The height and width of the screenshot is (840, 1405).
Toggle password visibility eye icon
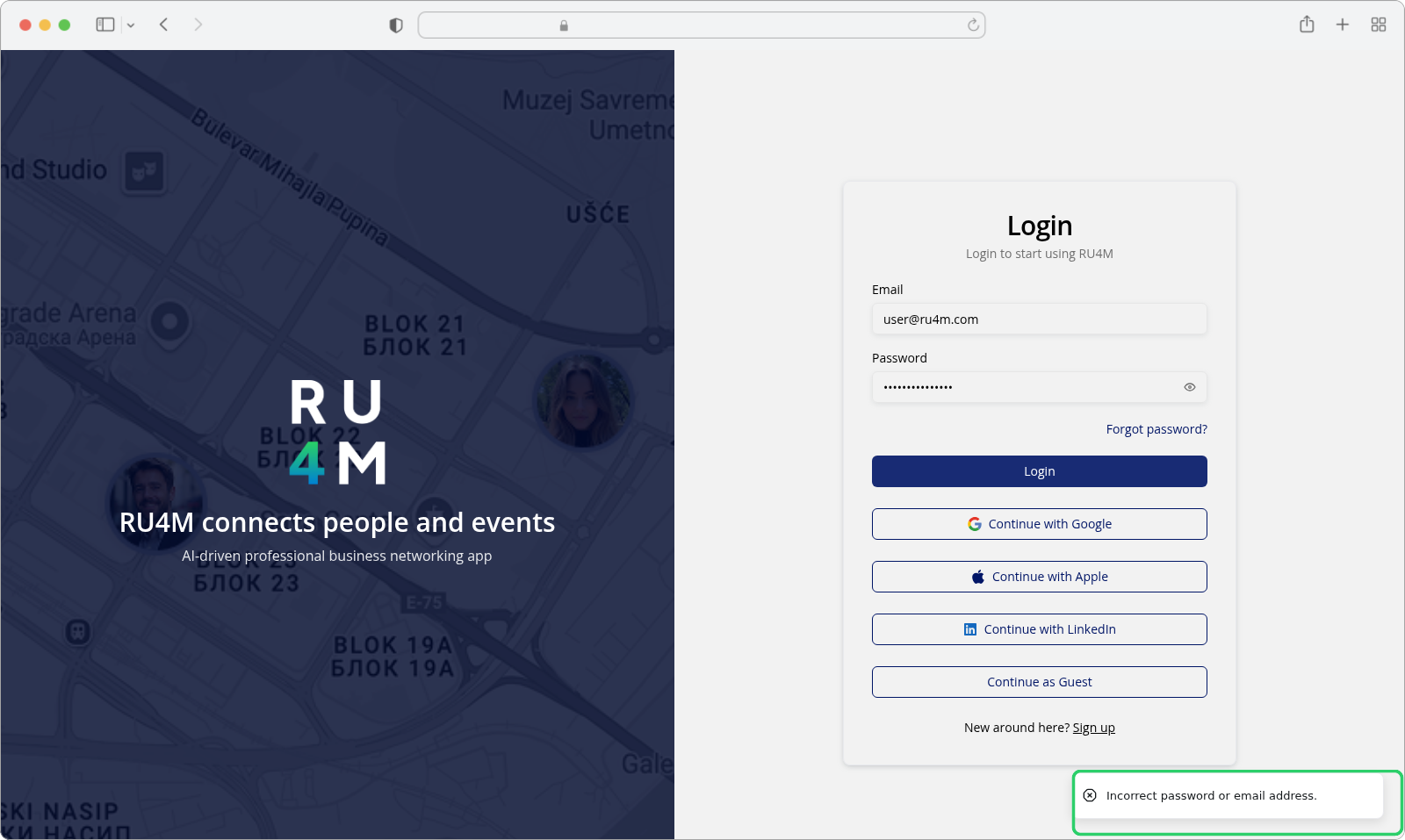[1190, 387]
